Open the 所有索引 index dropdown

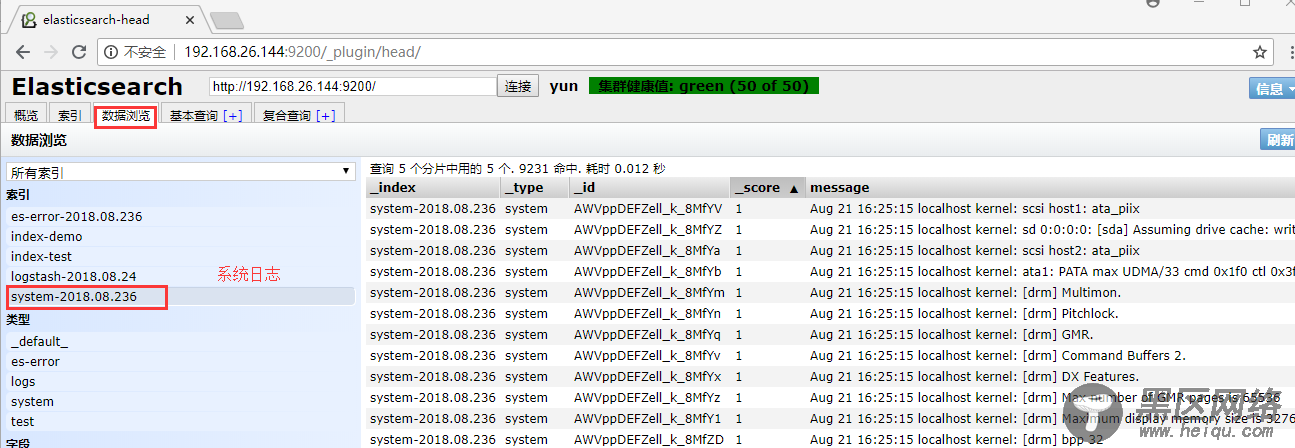coord(181,172)
